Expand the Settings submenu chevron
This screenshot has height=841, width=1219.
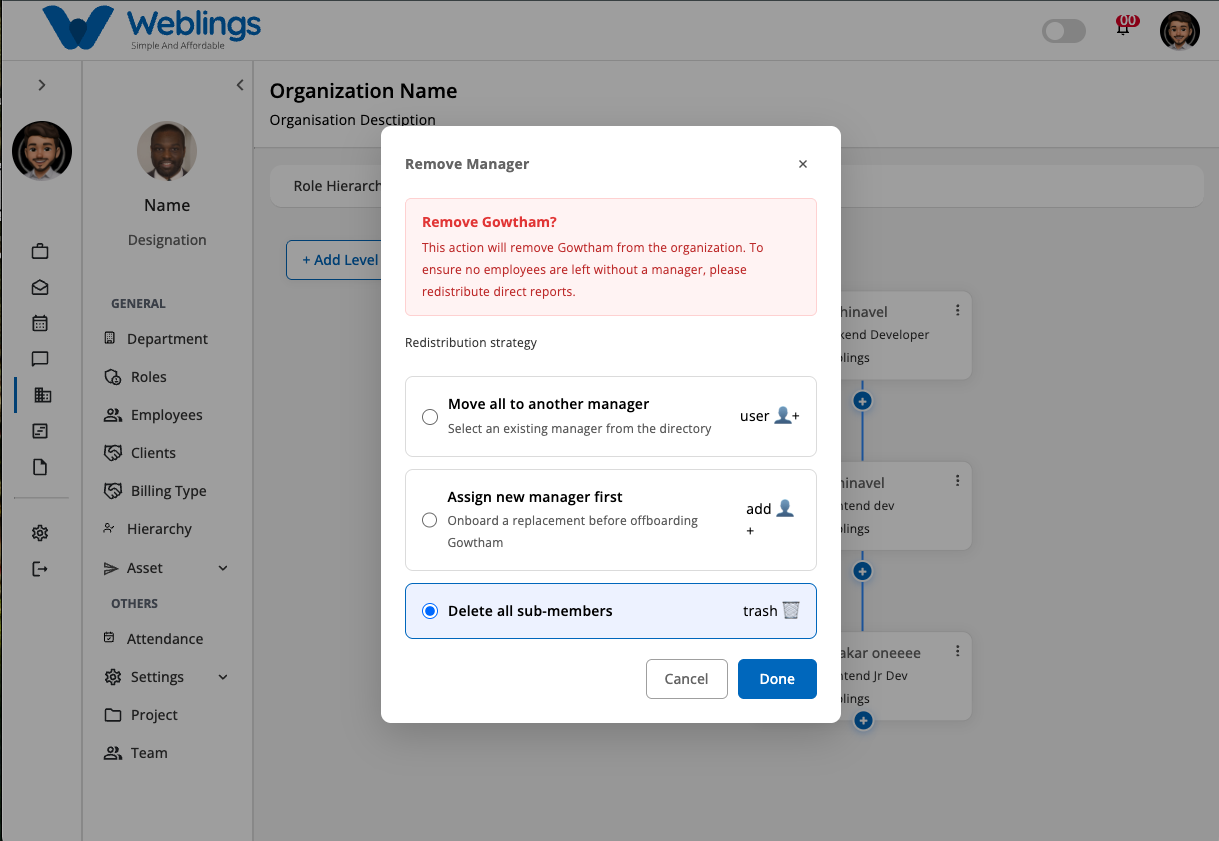223,677
